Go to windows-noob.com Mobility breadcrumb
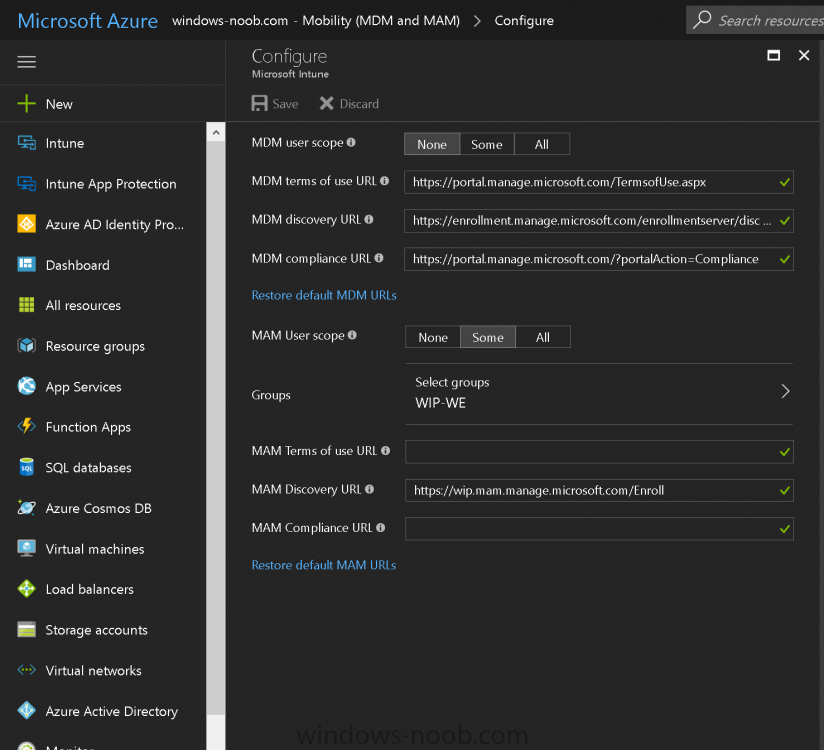This screenshot has width=824, height=750. coord(316,20)
